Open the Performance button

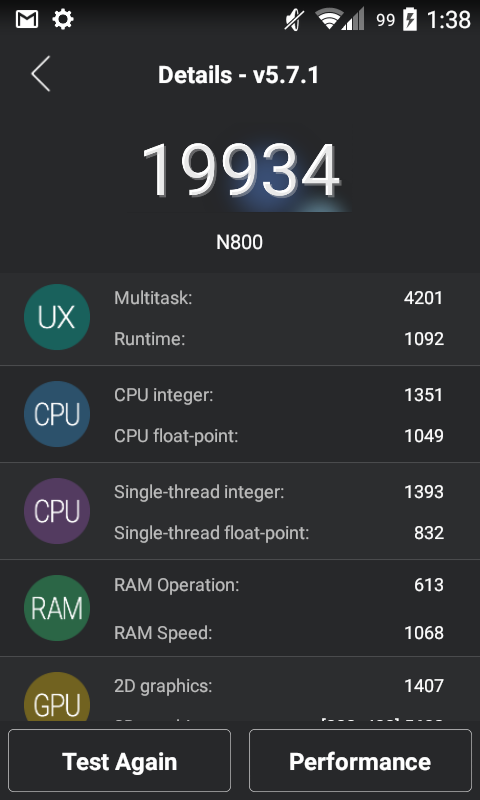pyautogui.click(x=360, y=761)
